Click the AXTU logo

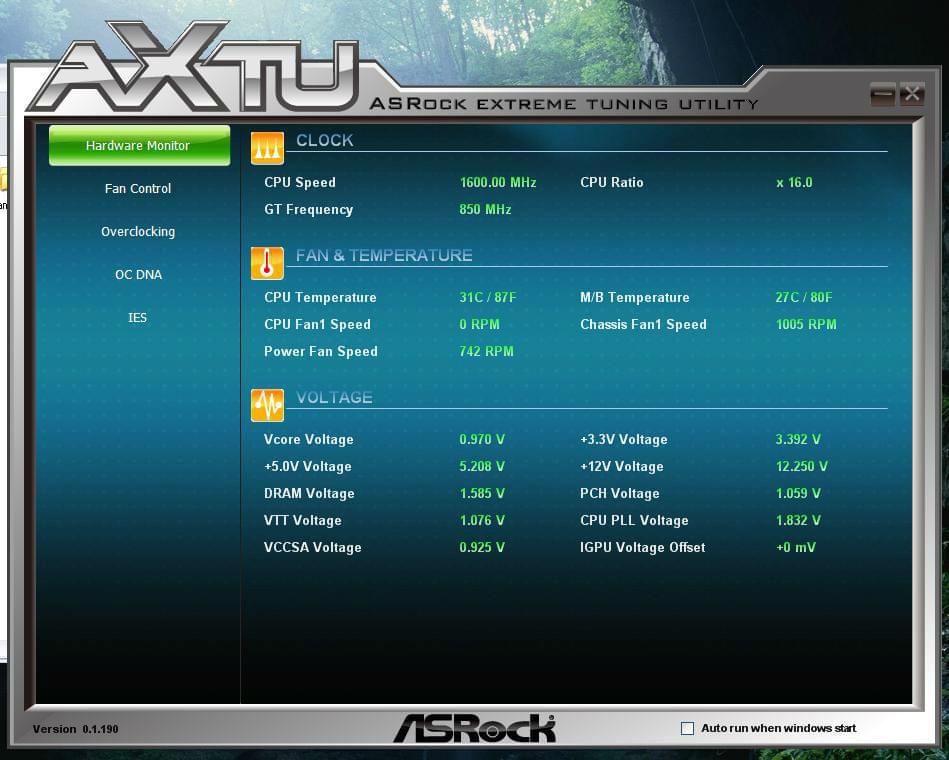tap(194, 68)
